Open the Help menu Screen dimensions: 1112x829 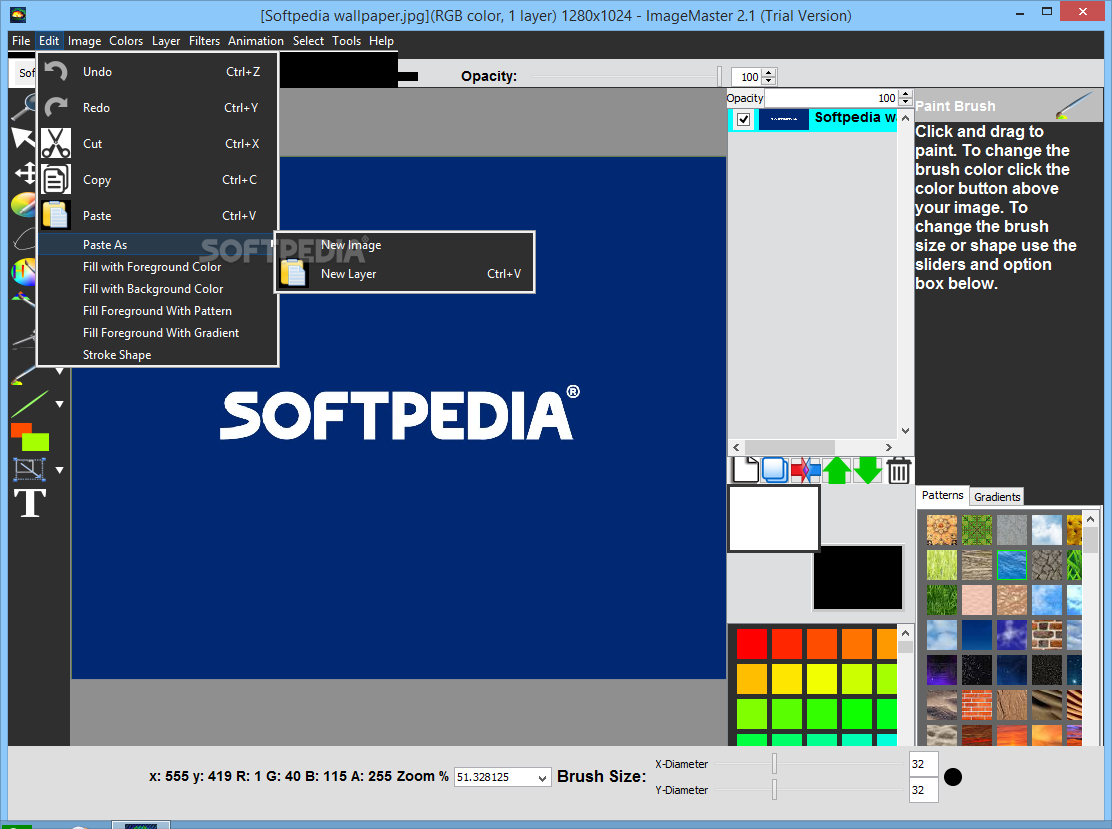382,41
